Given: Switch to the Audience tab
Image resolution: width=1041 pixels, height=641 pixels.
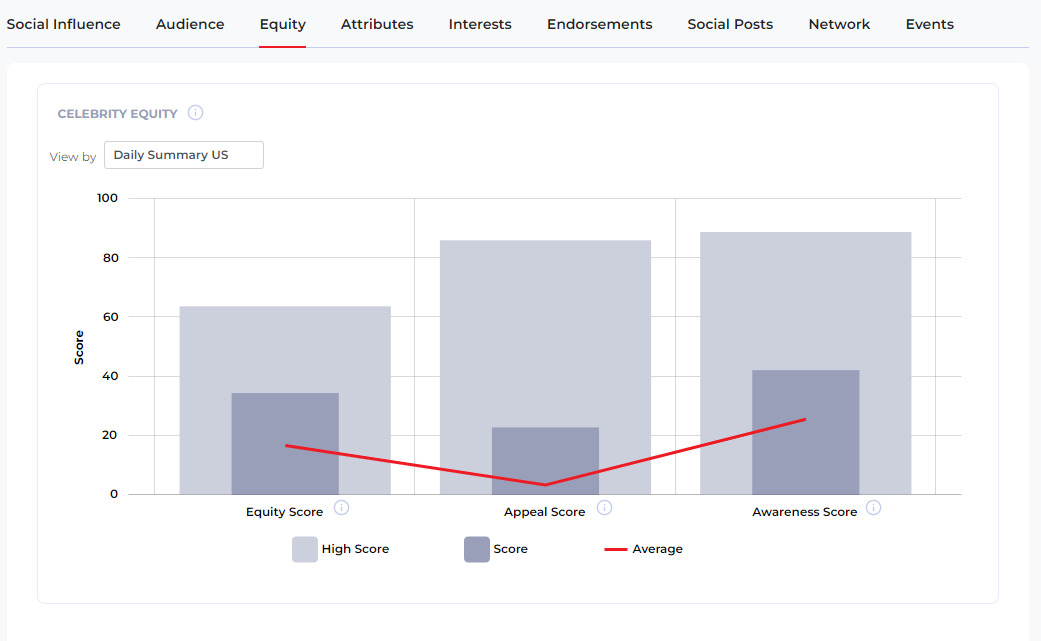Looking at the screenshot, I should 190,24.
